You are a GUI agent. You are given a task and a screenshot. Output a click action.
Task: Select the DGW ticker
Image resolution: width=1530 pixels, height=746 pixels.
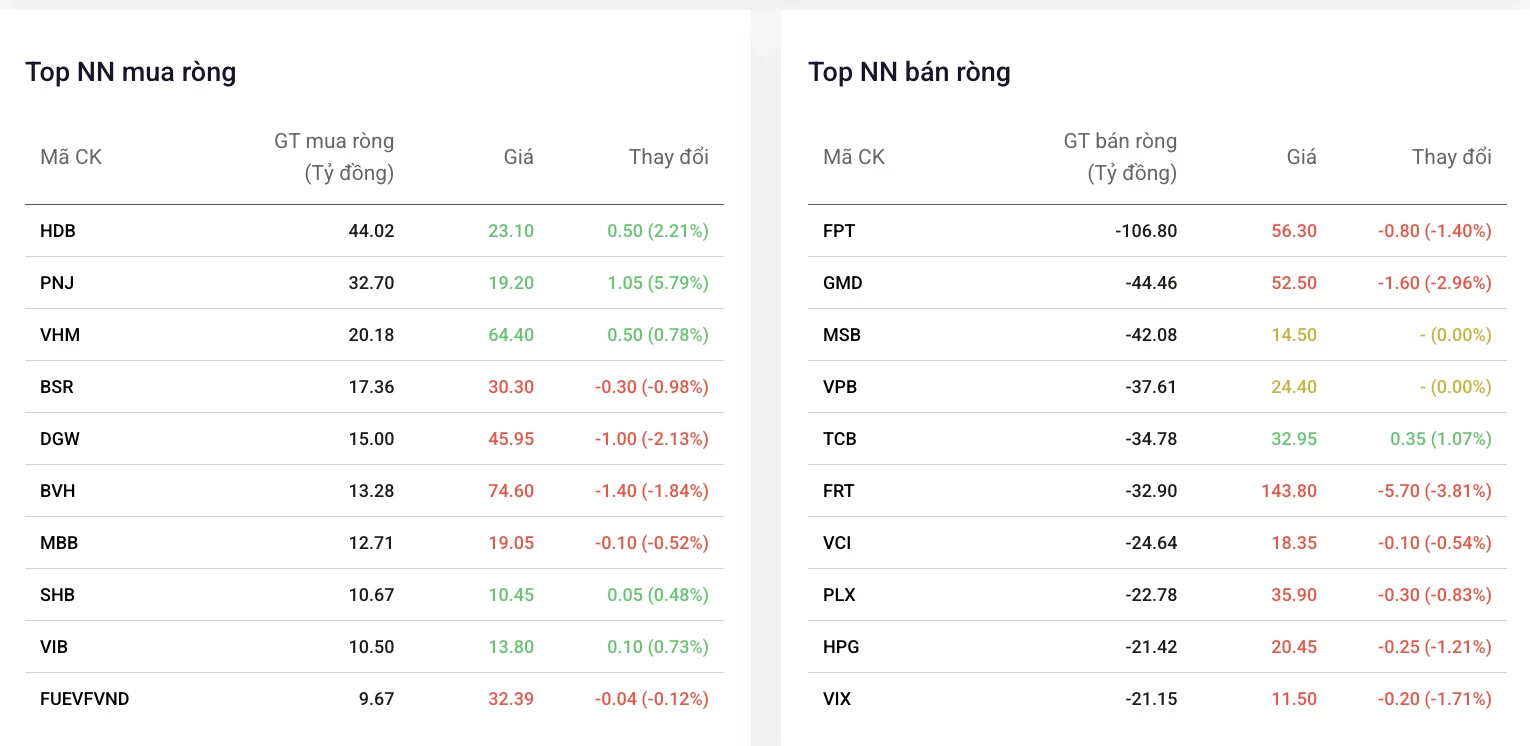[x=60, y=439]
